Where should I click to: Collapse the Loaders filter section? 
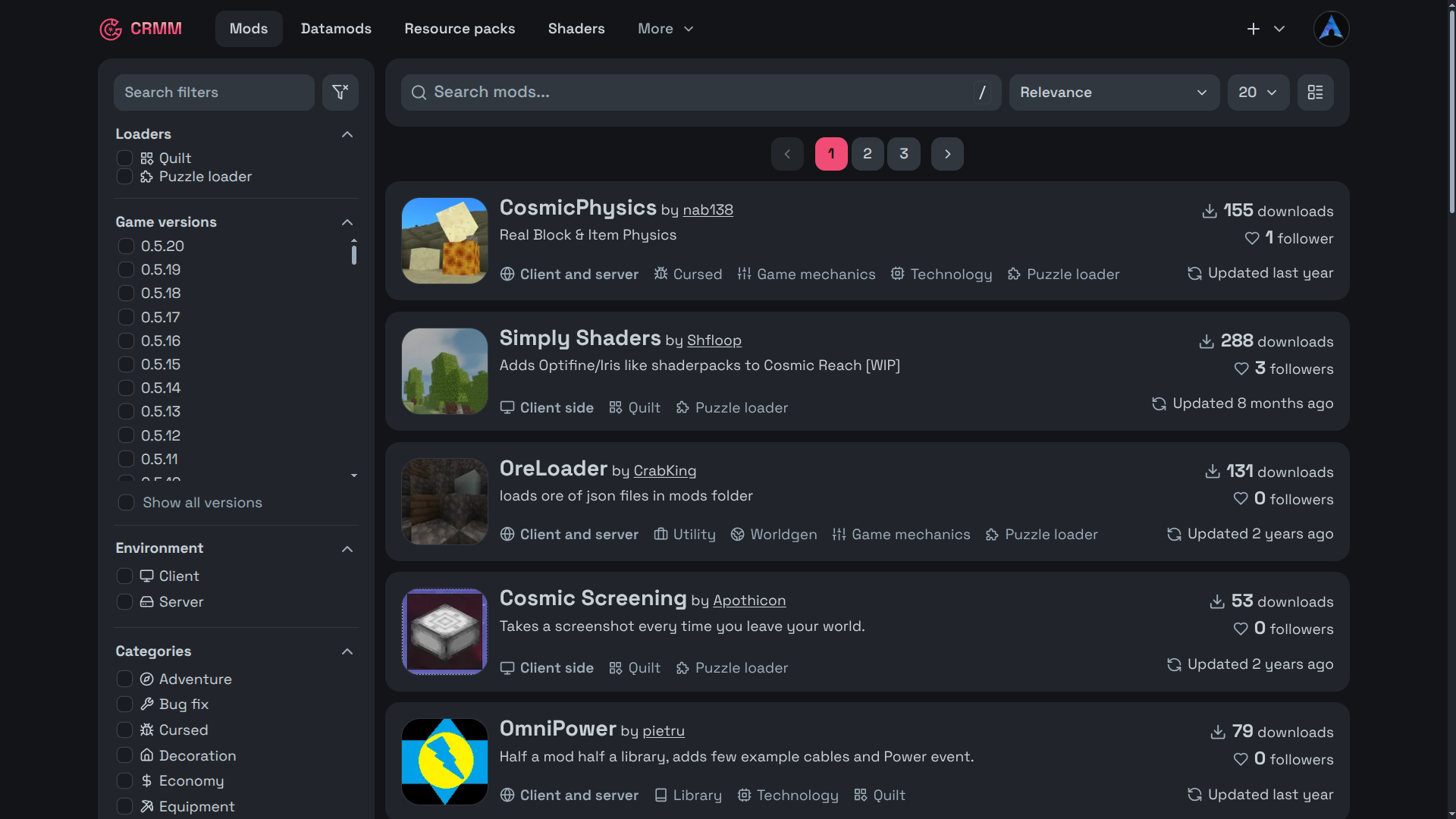click(x=347, y=134)
